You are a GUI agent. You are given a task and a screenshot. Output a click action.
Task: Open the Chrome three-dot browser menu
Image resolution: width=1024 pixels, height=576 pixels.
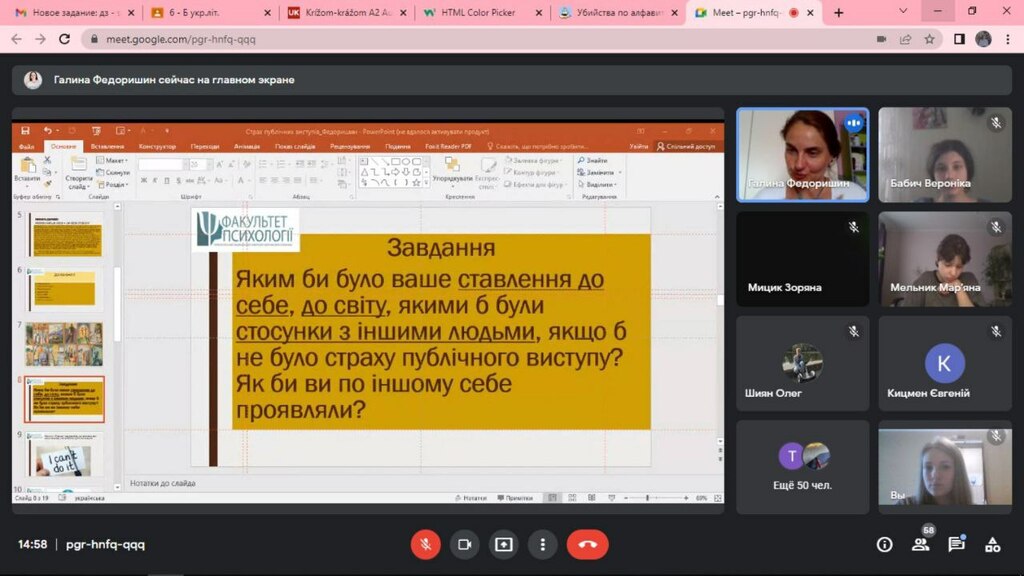point(1007,39)
